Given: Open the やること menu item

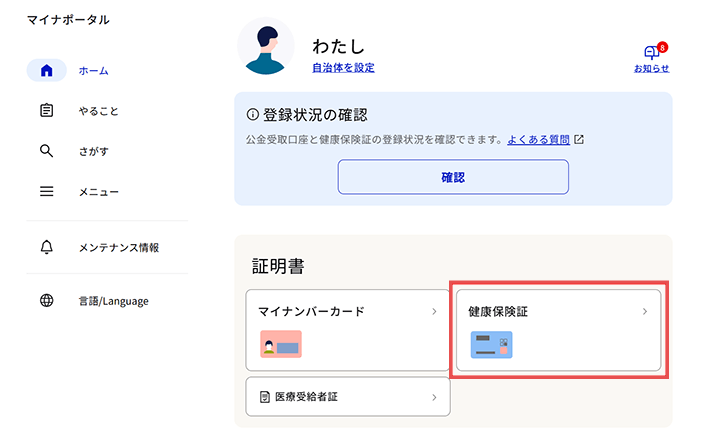Looking at the screenshot, I should pos(99,111).
